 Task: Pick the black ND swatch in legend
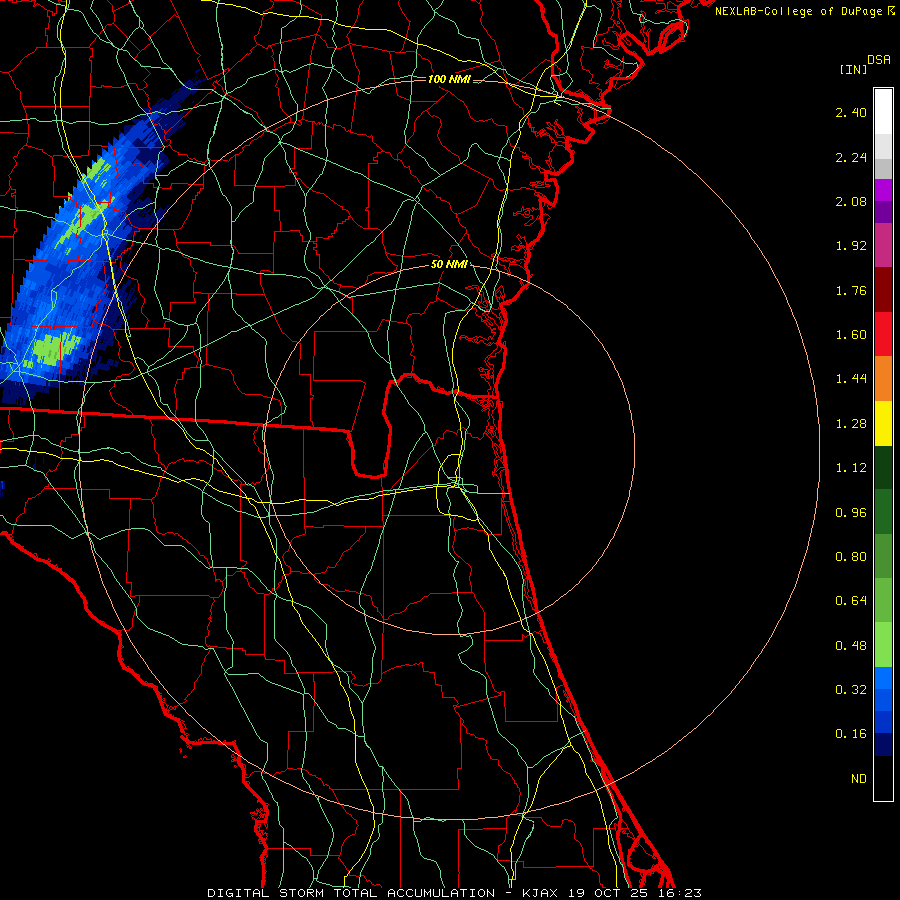(x=883, y=778)
